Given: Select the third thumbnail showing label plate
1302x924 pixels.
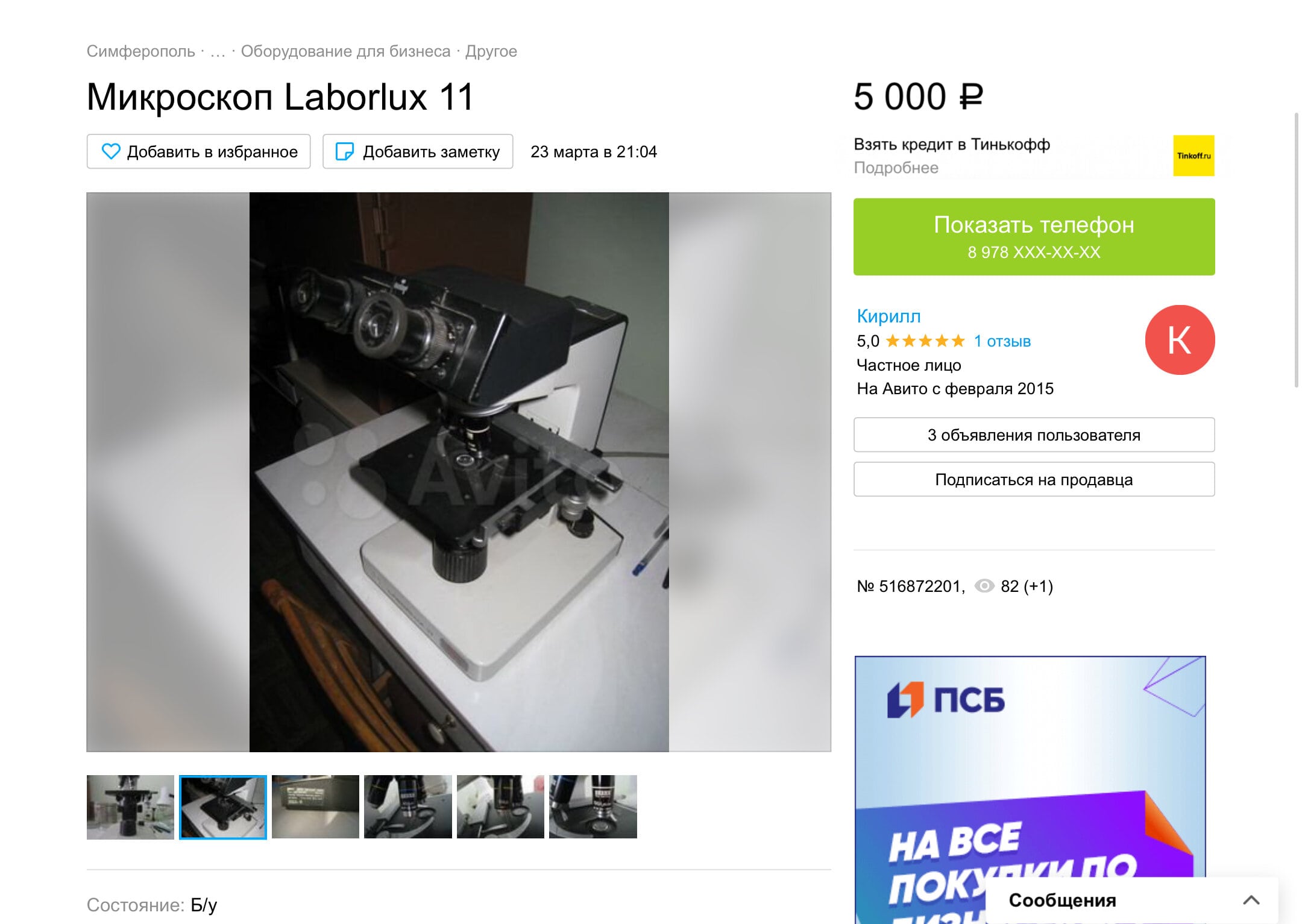Looking at the screenshot, I should pos(315,807).
